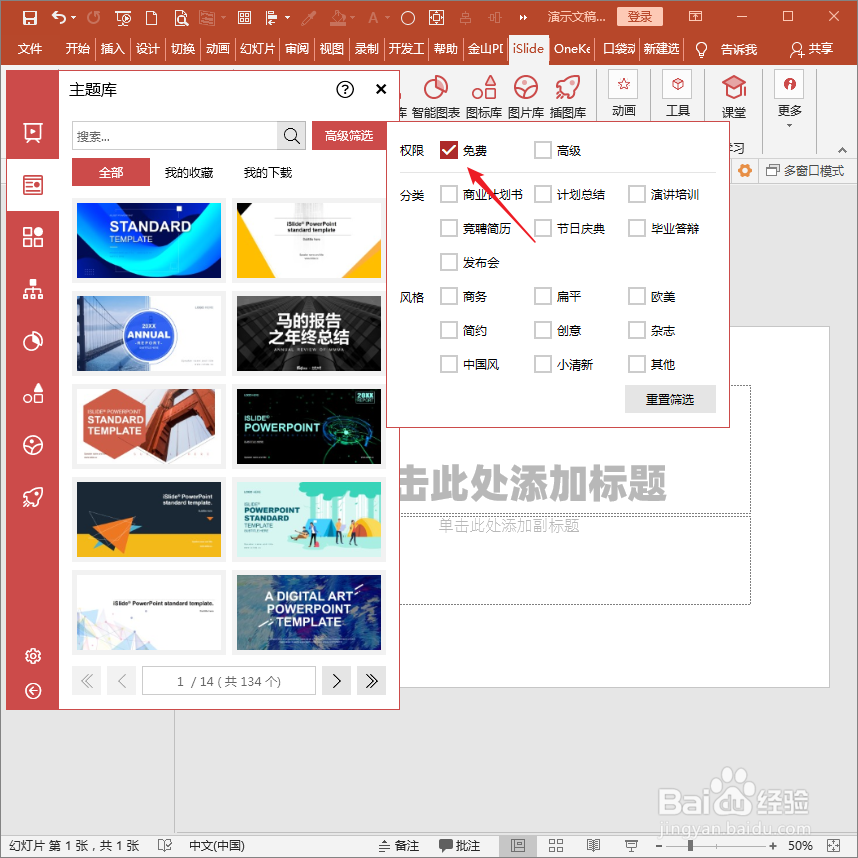The height and width of the screenshot is (858, 858).
Task: Click the zoom out minus button
Action: click(659, 845)
